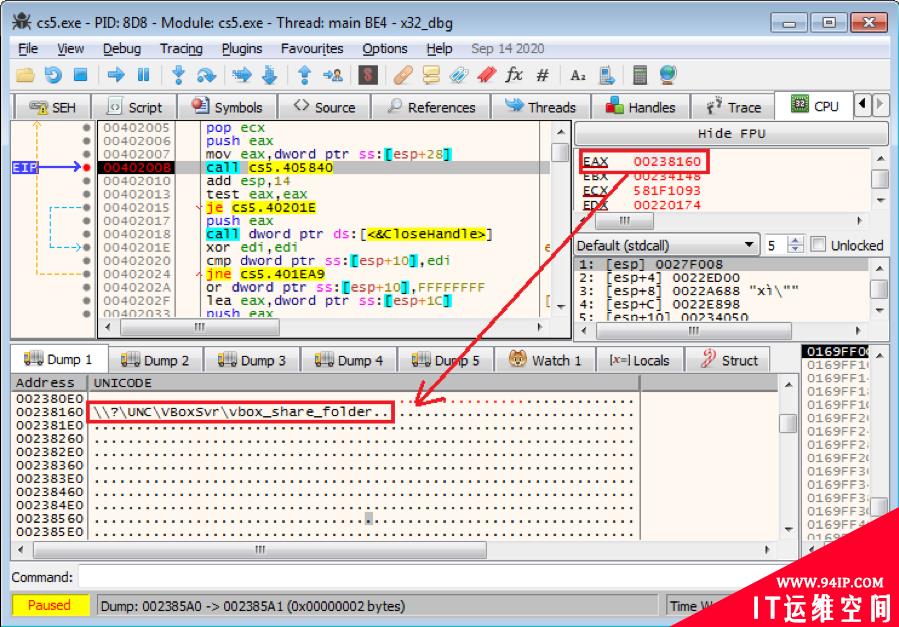This screenshot has height=627, width=899.
Task: Open the Source tab
Action: point(325,107)
